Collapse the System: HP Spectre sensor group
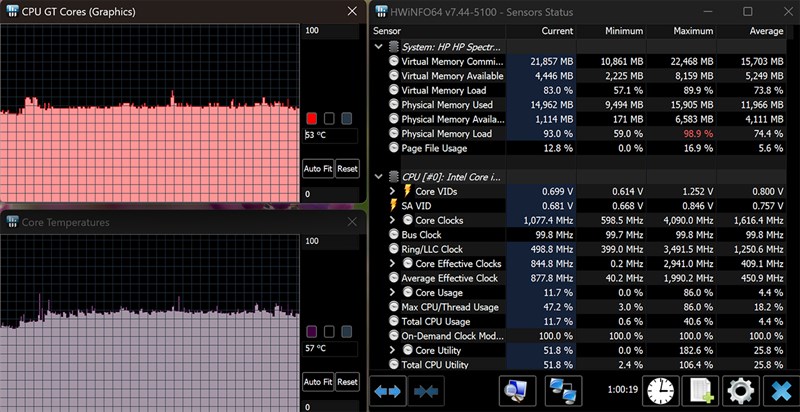This screenshot has width=800, height=412. click(378, 46)
